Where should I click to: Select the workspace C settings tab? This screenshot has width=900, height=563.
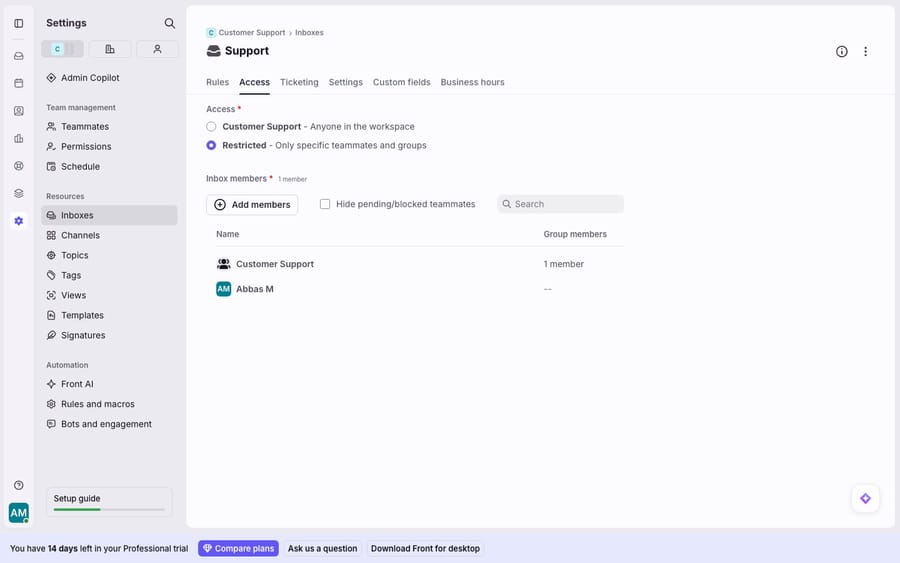coord(62,49)
